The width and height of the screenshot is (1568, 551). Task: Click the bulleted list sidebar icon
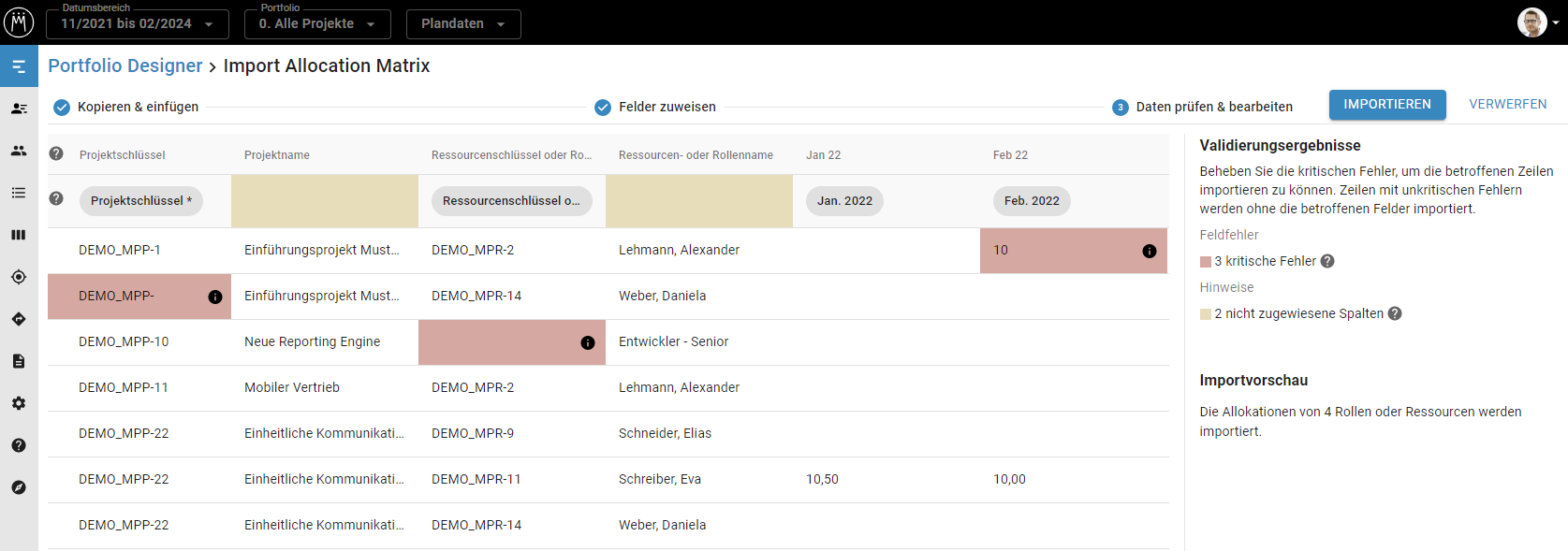[x=19, y=193]
